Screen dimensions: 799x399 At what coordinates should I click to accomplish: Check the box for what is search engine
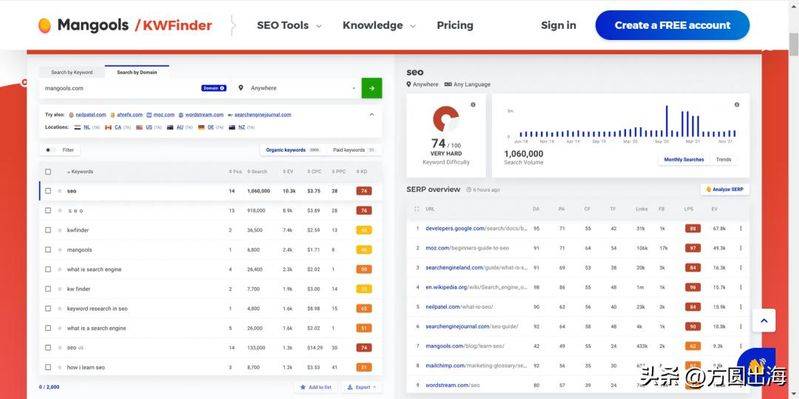pyautogui.click(x=48, y=269)
